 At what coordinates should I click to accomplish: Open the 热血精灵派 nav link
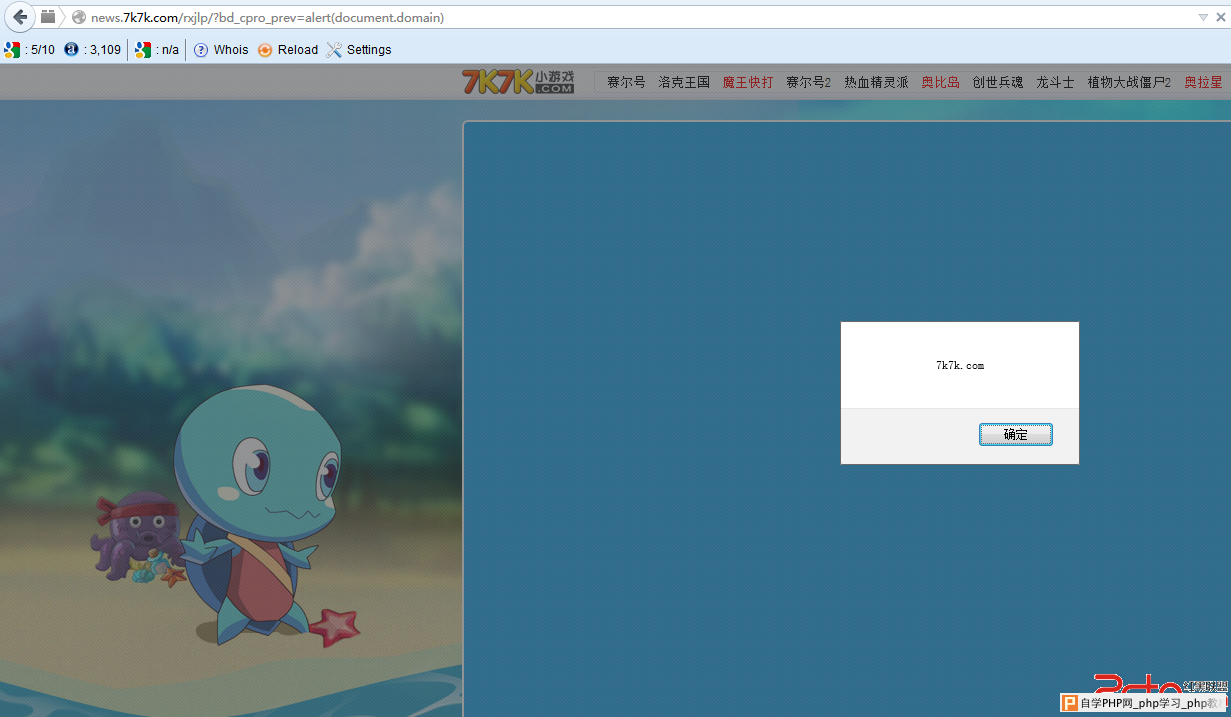(x=876, y=82)
